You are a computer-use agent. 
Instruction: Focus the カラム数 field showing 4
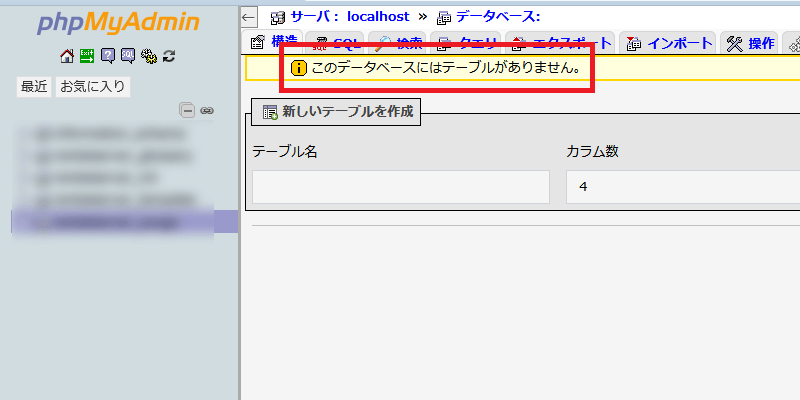[x=683, y=187]
